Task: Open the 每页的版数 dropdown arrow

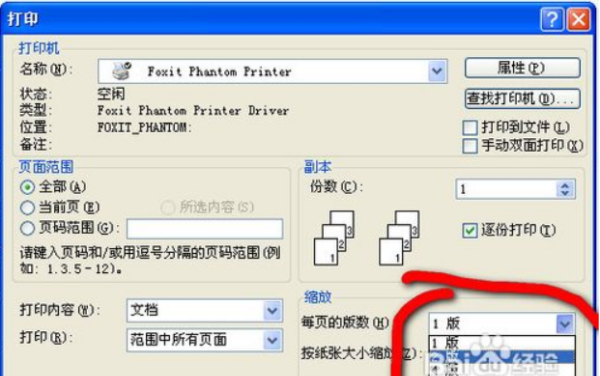Action: pos(565,324)
